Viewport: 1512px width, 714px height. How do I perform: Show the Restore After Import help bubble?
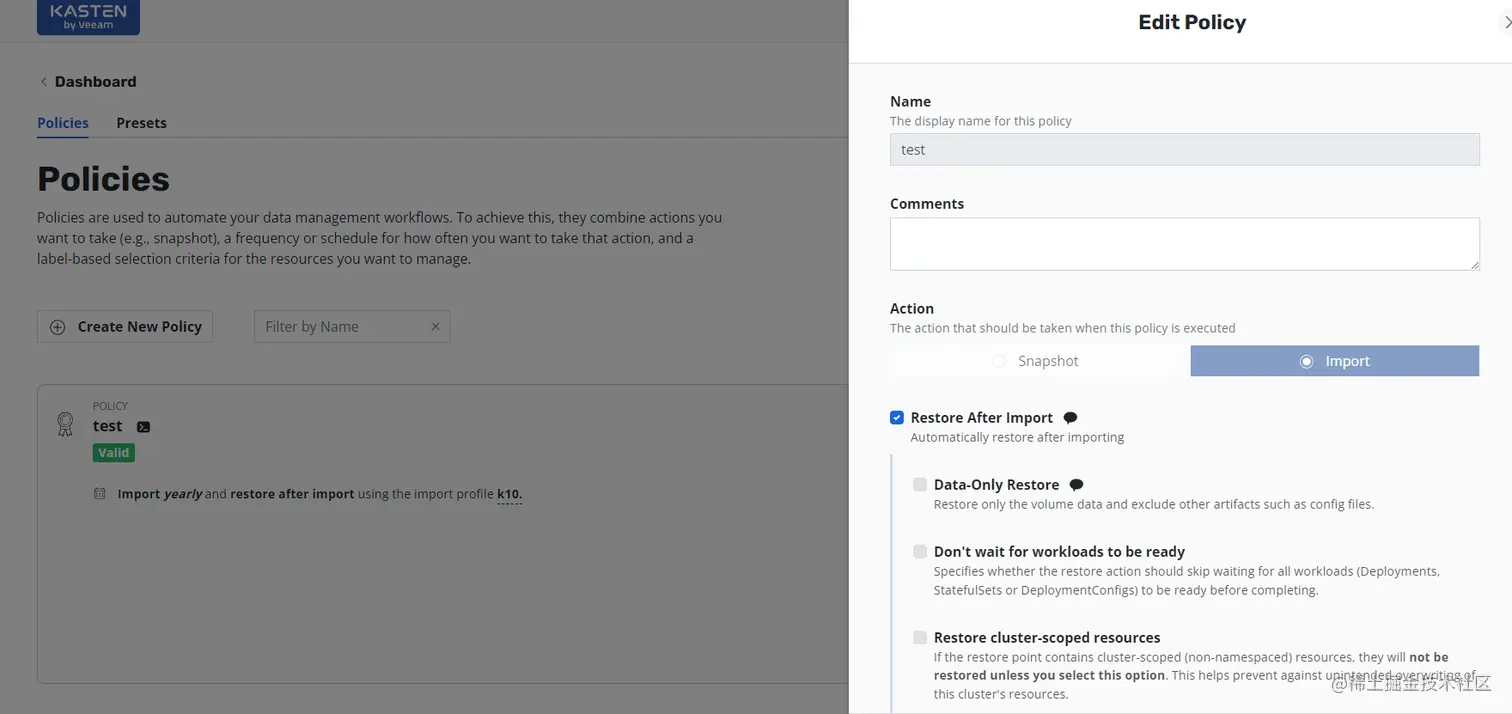(x=1070, y=418)
